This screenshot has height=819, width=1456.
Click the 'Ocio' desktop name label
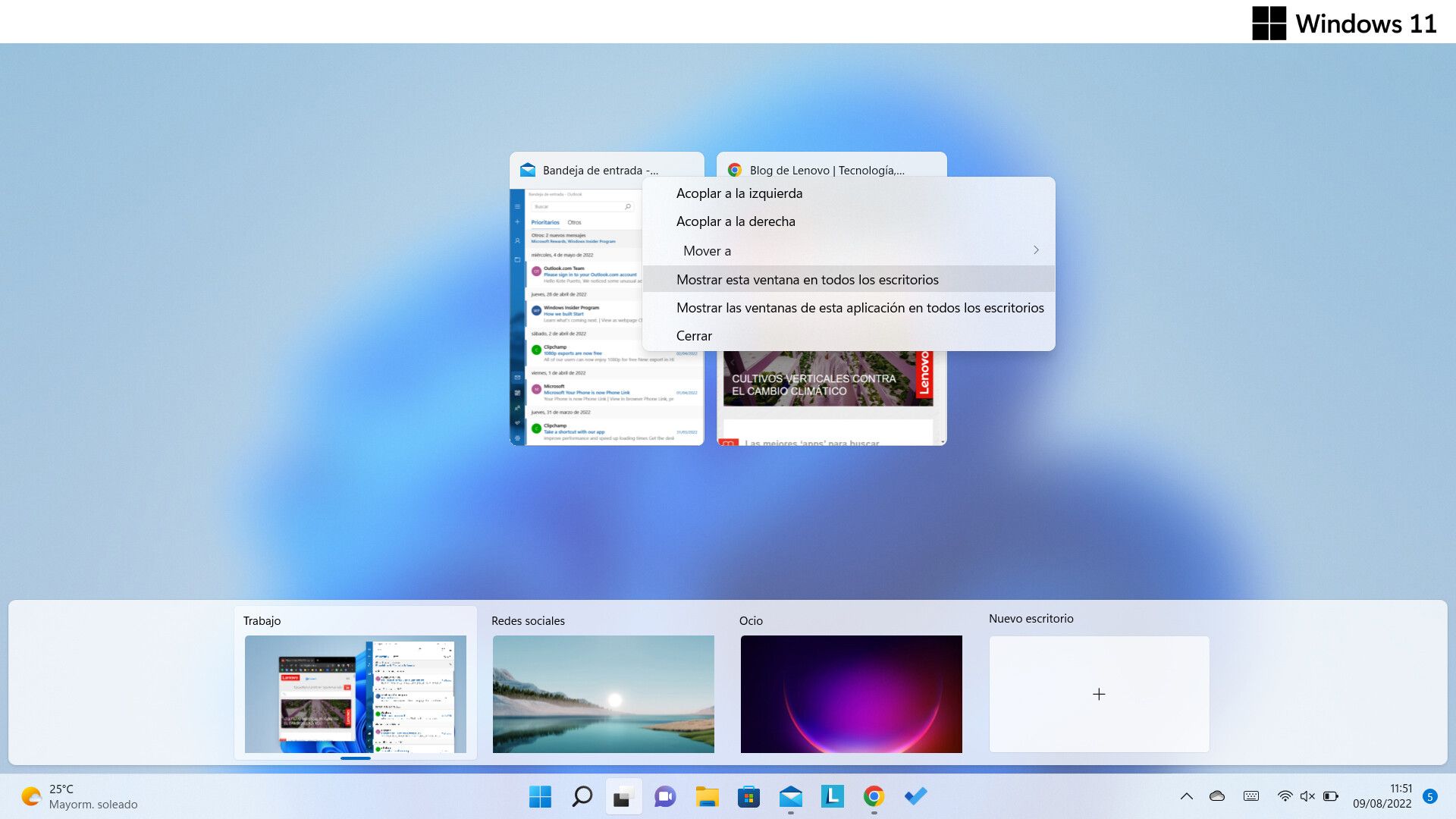pos(751,620)
